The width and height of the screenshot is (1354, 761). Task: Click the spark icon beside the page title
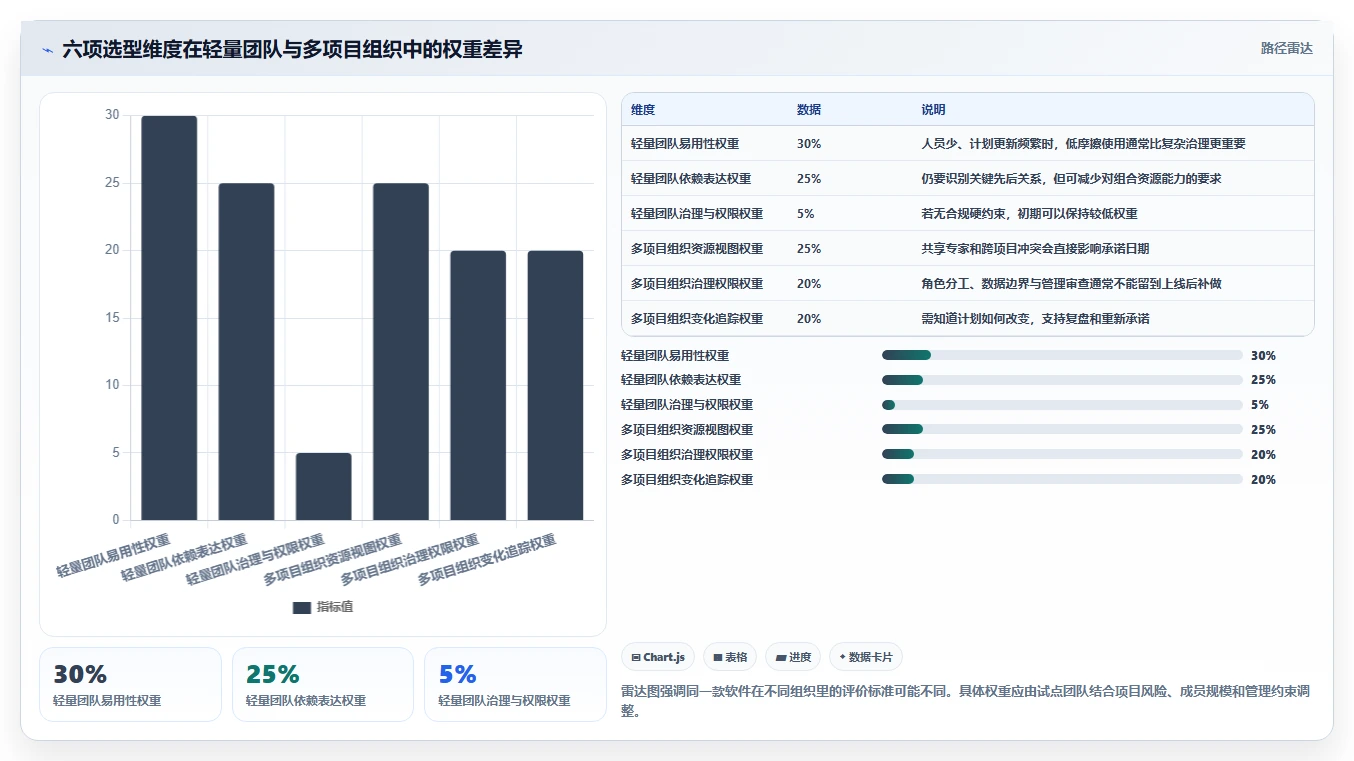pos(47,50)
